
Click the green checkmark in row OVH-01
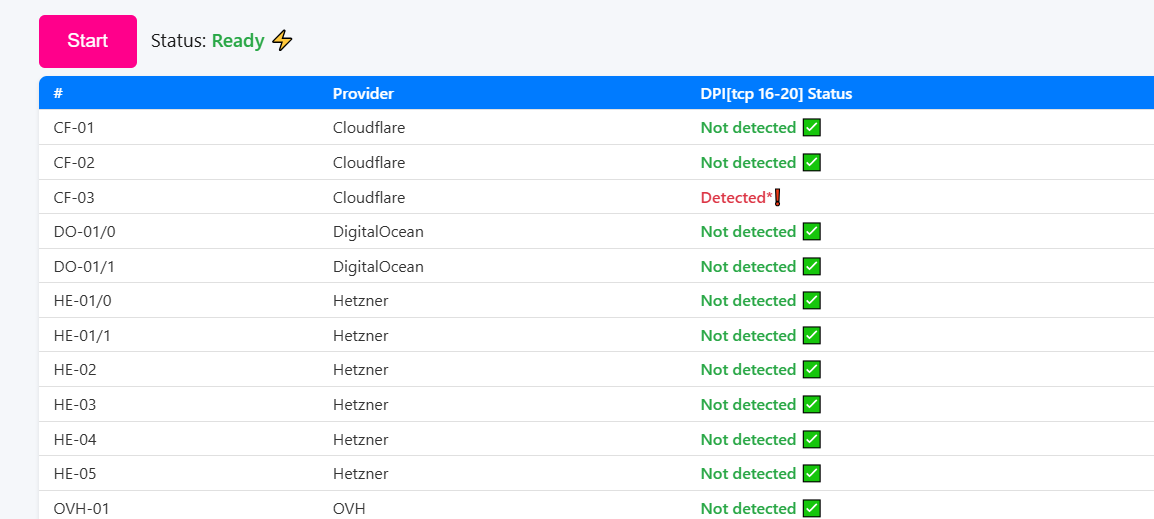(812, 508)
